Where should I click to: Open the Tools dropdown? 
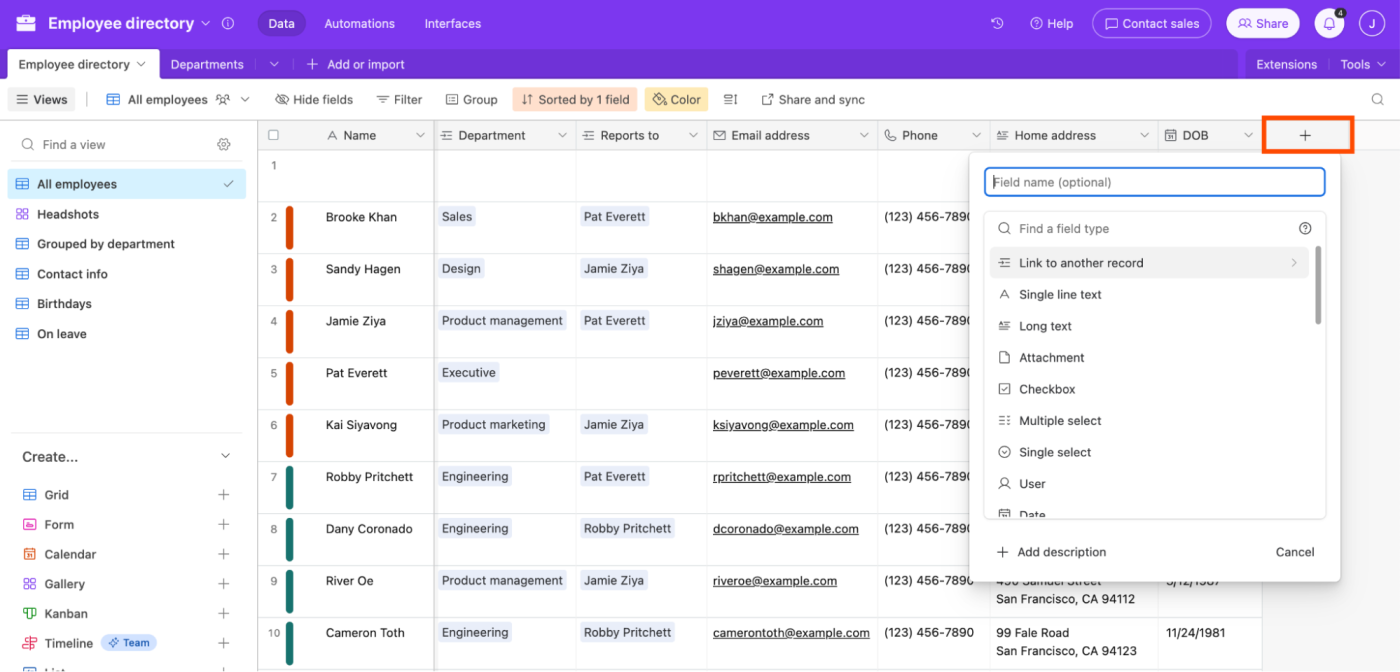click(1362, 64)
